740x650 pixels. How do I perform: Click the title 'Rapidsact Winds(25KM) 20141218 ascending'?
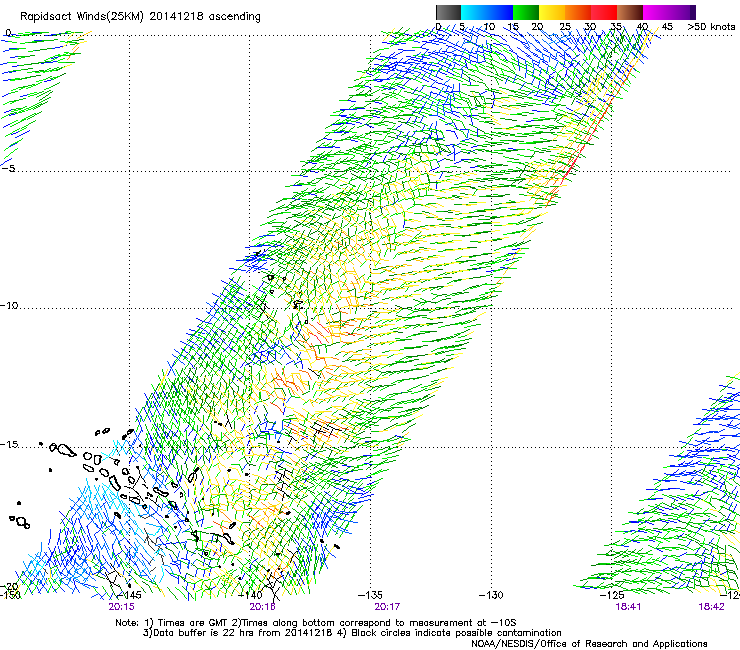140,17
